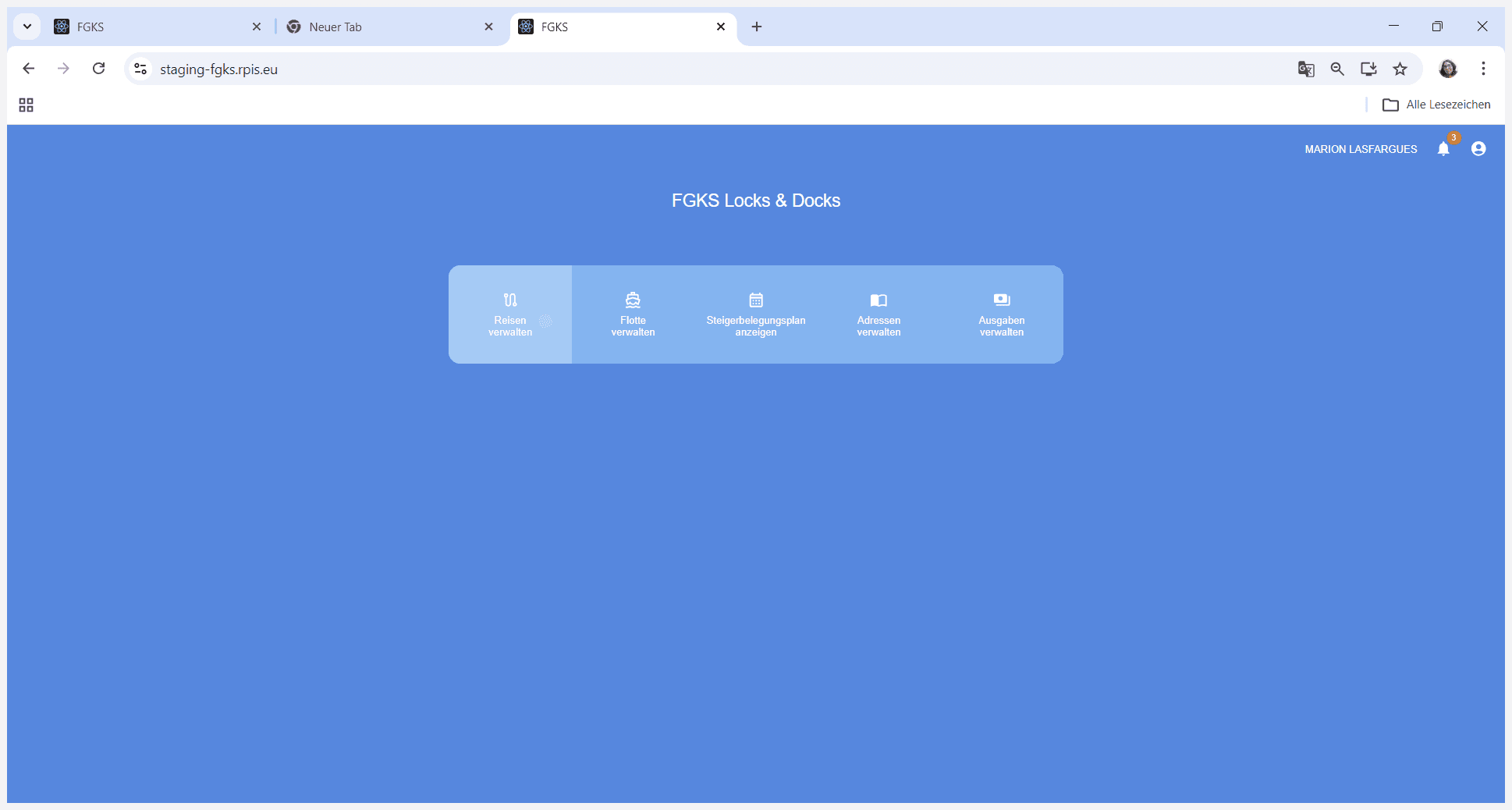Screen dimensions: 1512x810
Task: Restore down the Chrome window
Action: tap(1437, 26)
